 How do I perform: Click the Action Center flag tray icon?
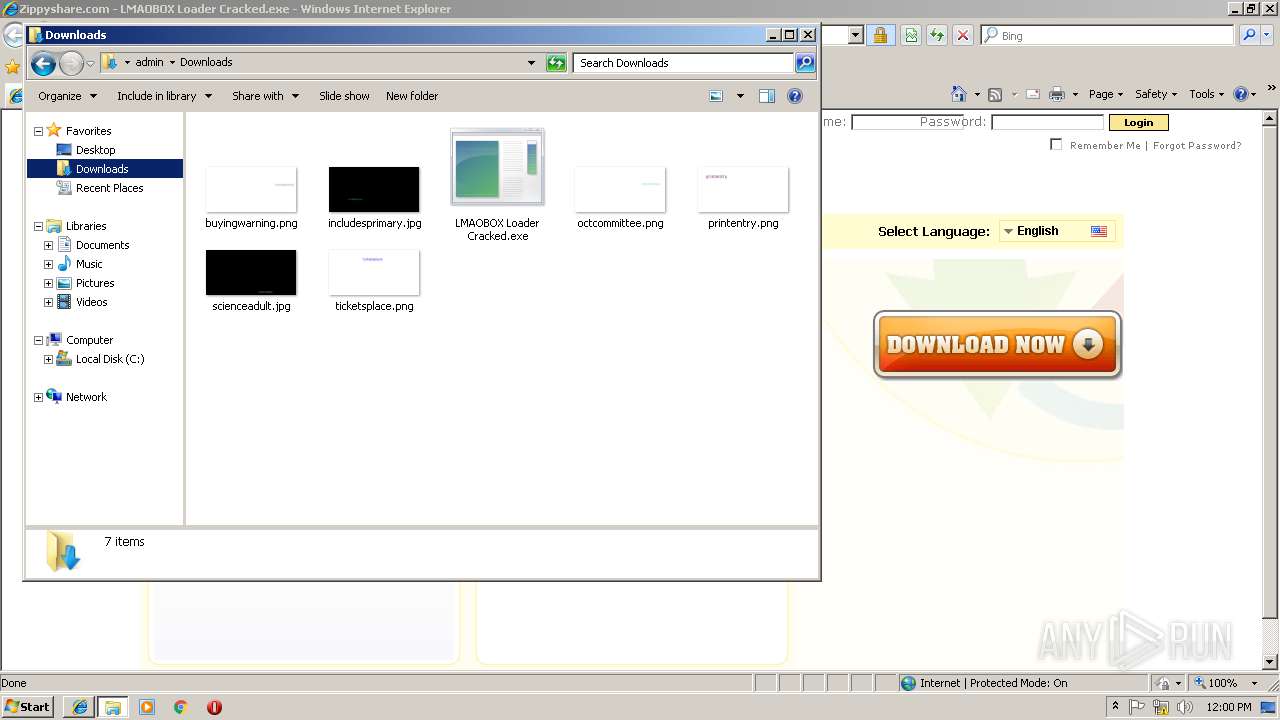tap(1137, 707)
